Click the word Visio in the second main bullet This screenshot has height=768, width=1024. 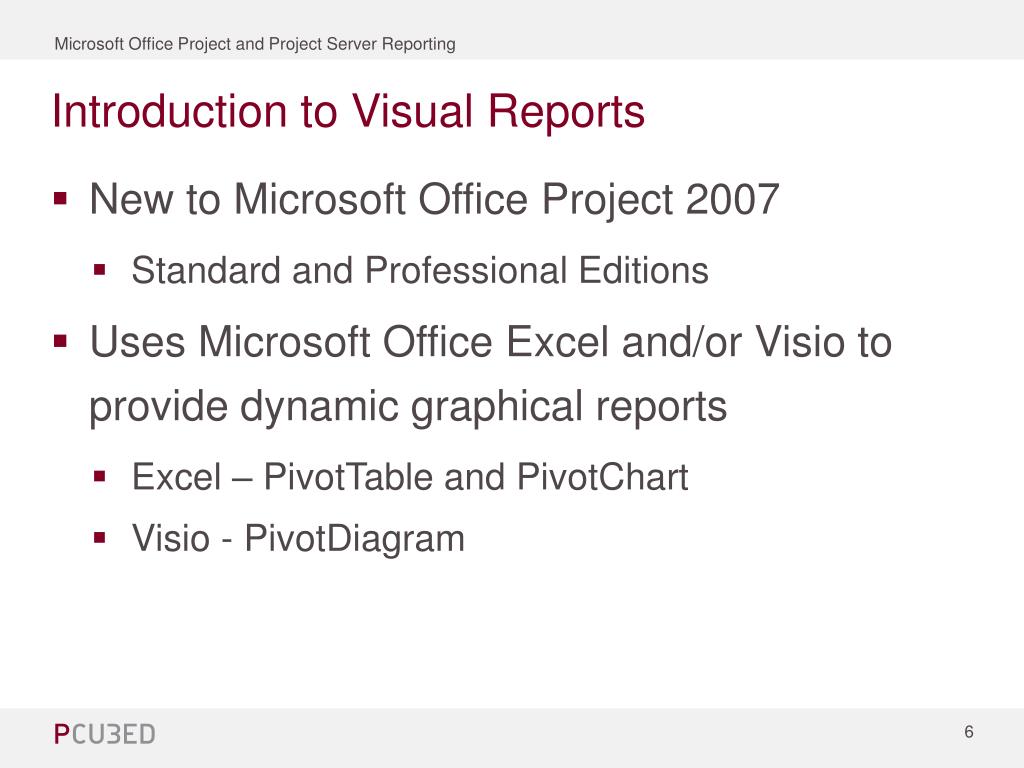797,342
